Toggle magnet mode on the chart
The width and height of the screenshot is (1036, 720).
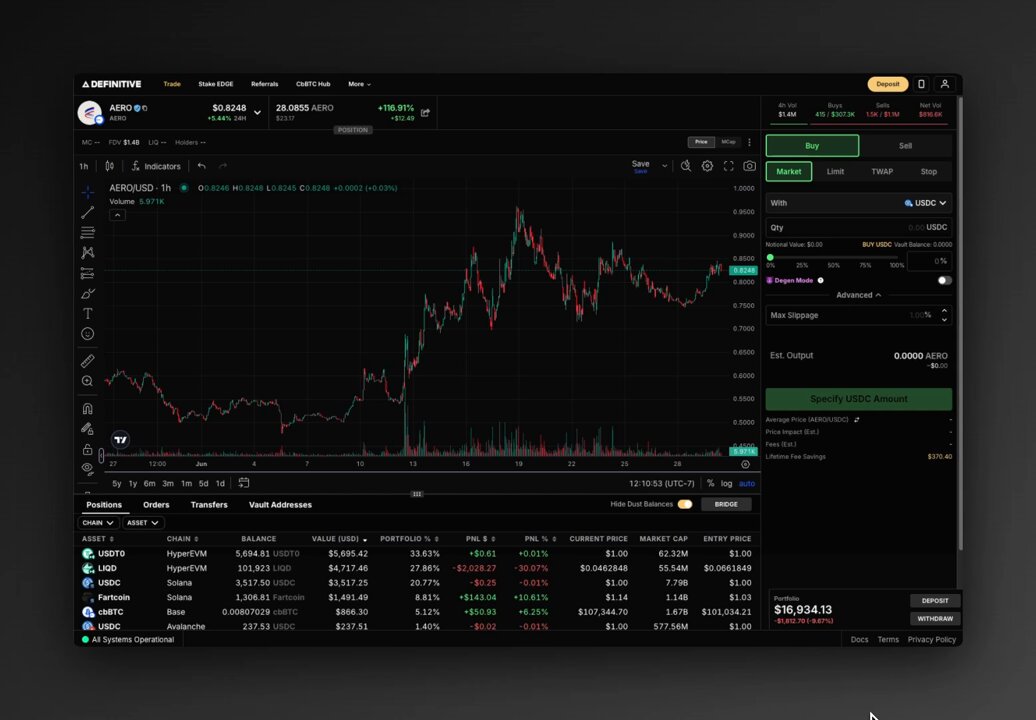pos(87,409)
